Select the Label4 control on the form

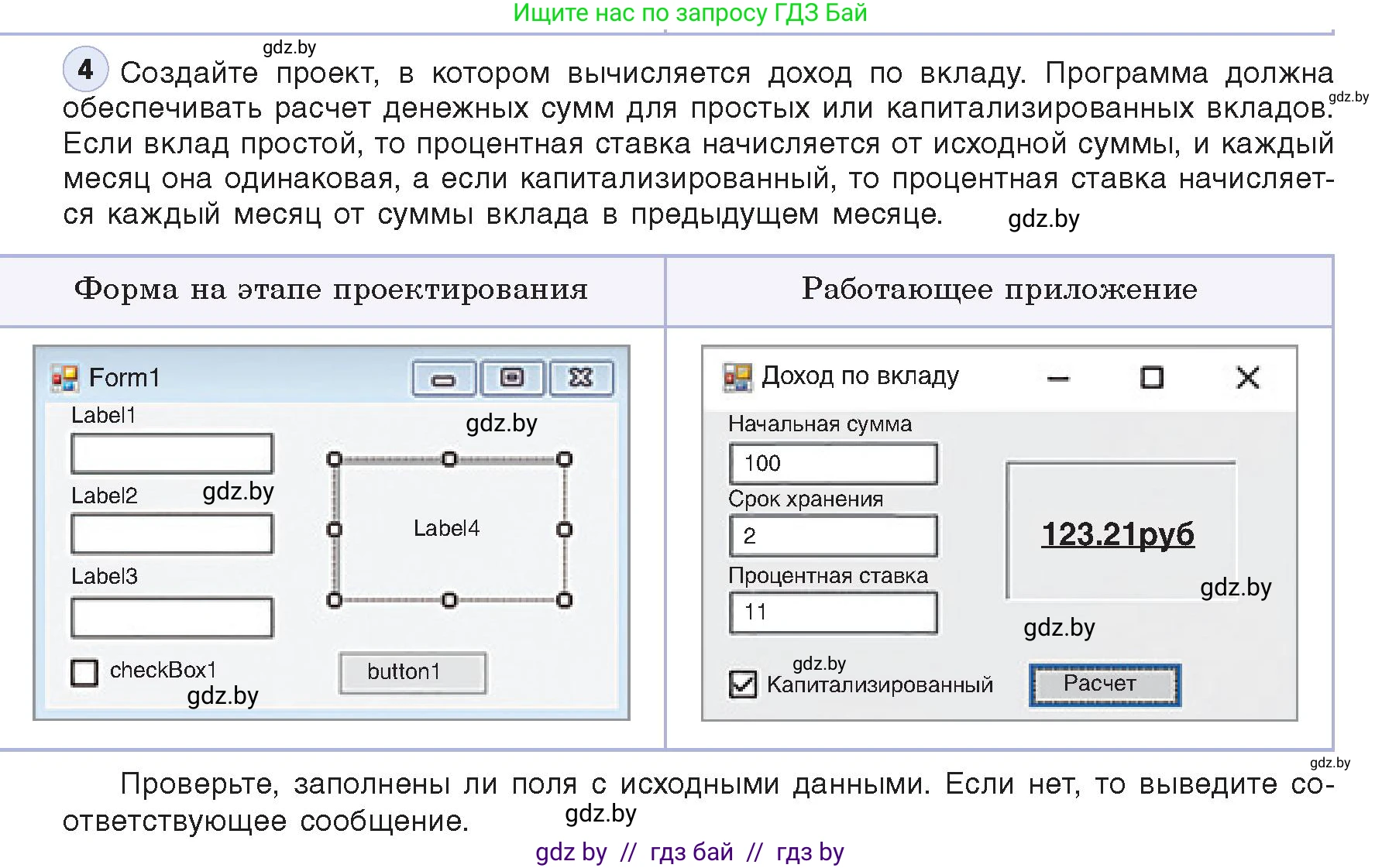click(449, 528)
